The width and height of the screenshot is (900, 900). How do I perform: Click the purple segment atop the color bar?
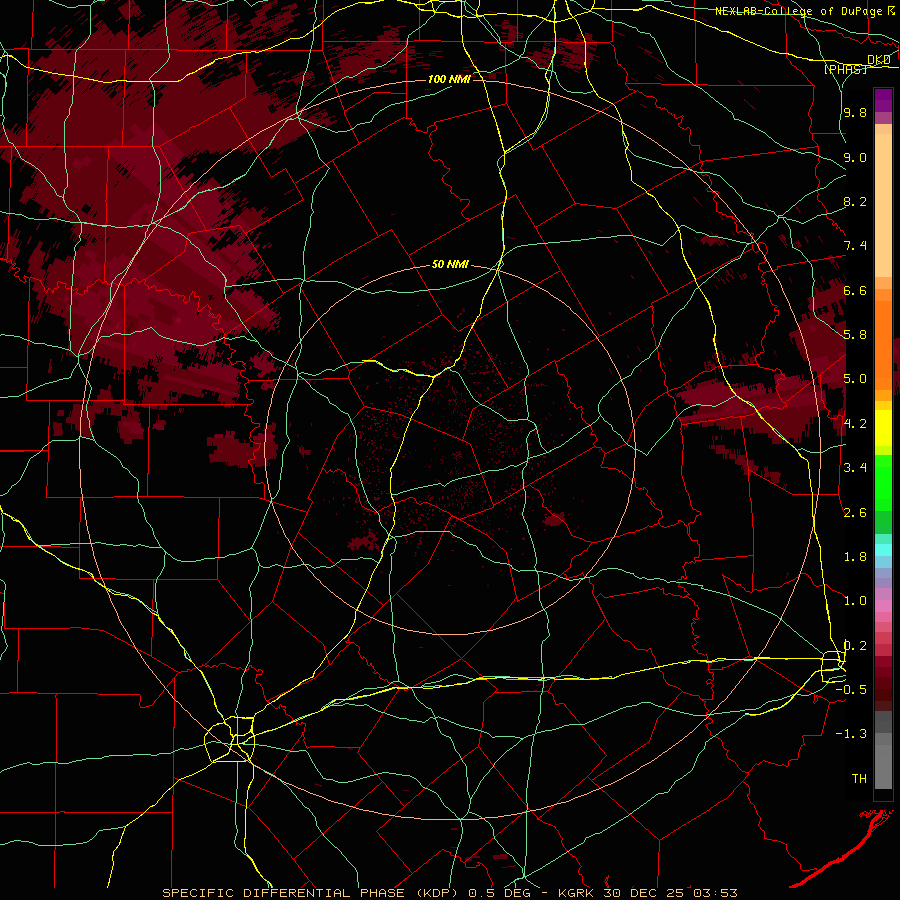coord(883,100)
